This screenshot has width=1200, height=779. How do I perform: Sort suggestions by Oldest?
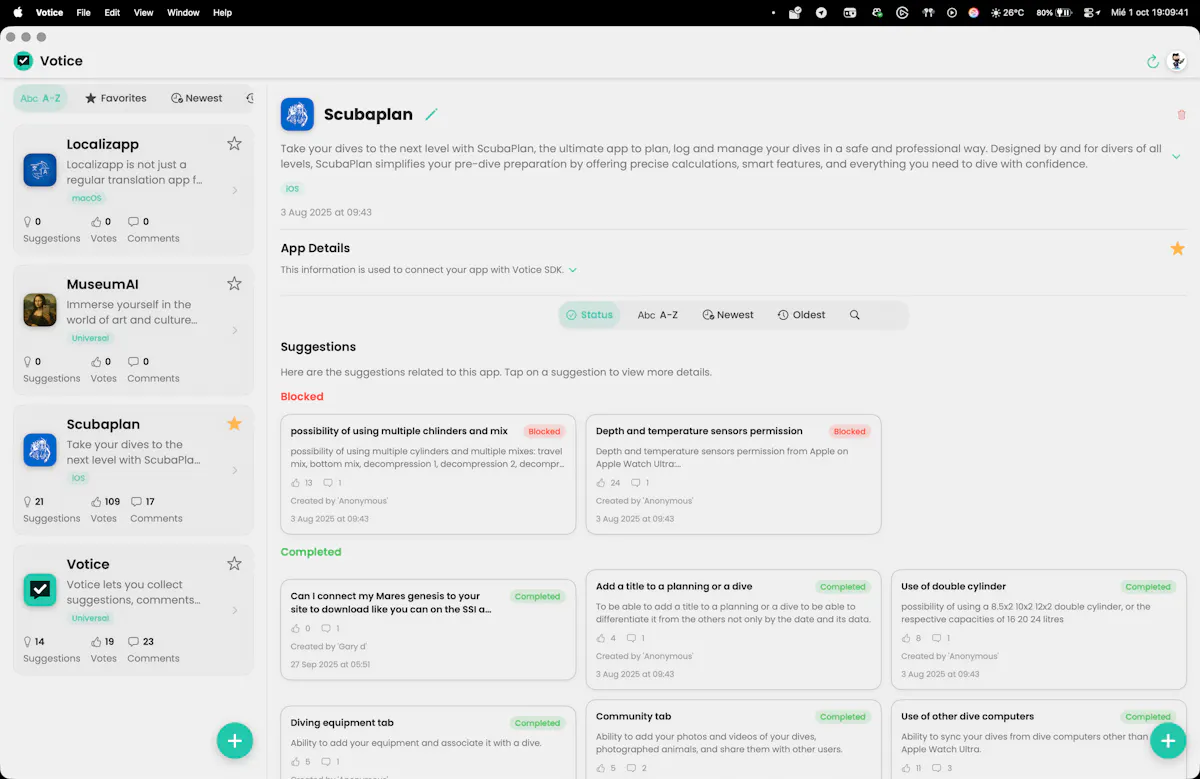coord(802,315)
